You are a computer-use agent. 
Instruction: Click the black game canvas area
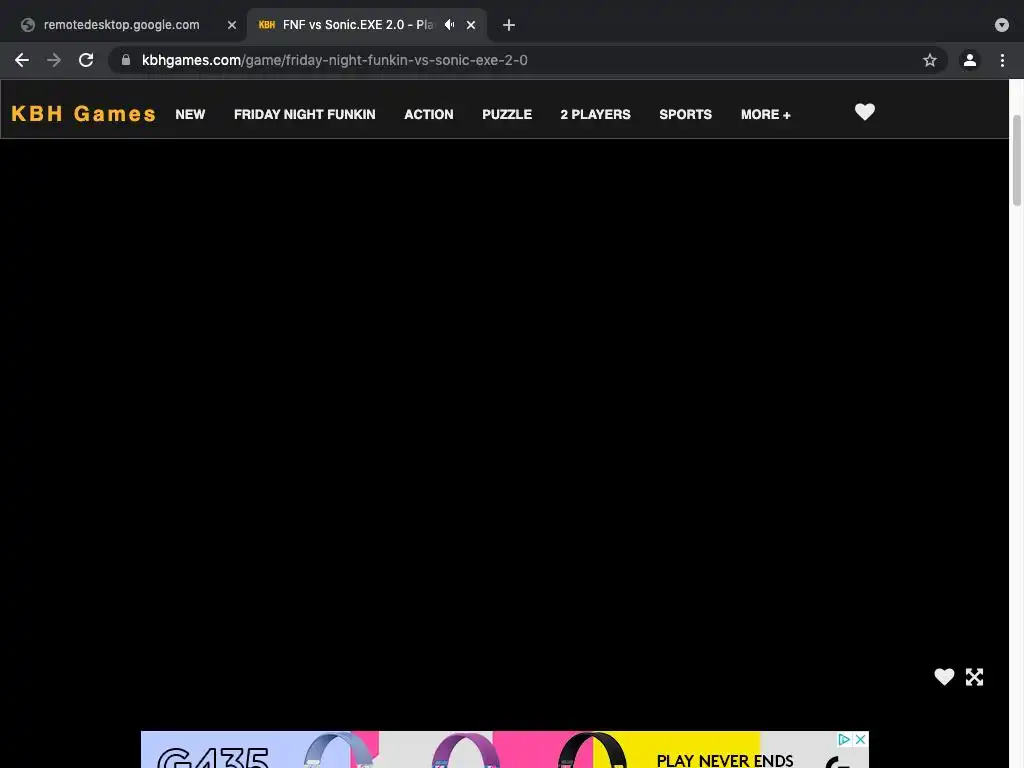(x=504, y=418)
